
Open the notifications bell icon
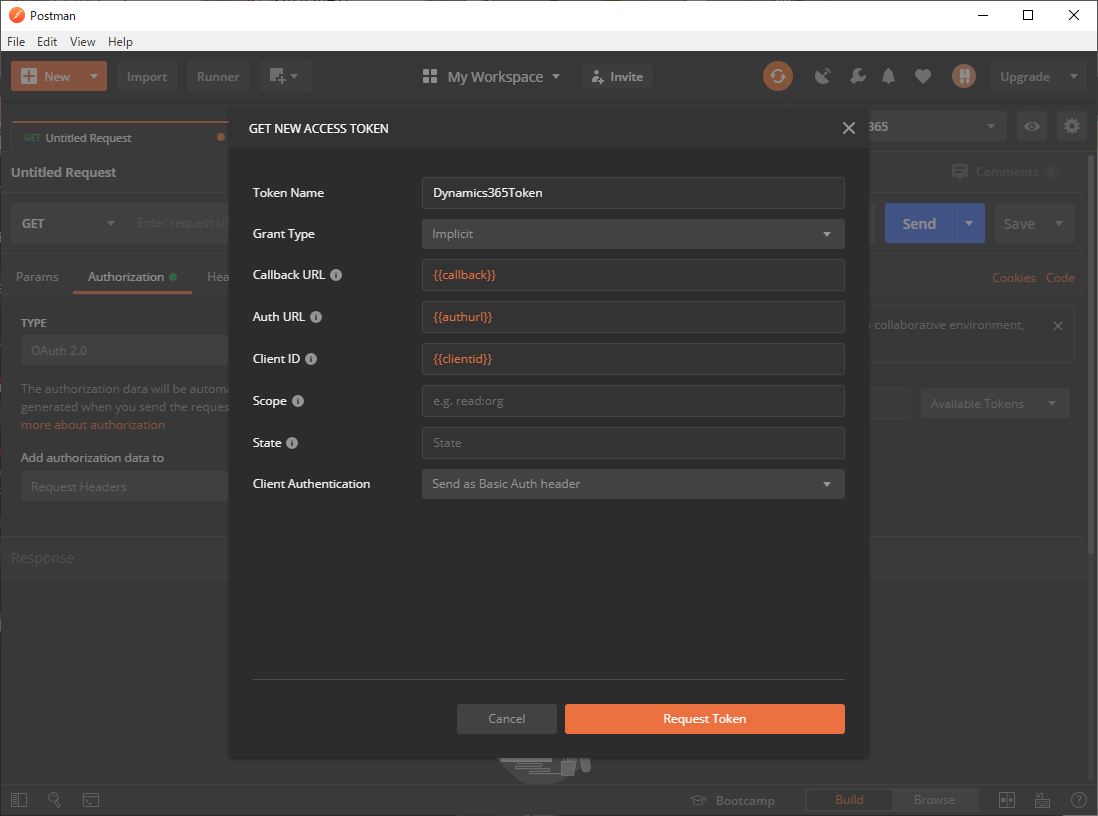(888, 76)
